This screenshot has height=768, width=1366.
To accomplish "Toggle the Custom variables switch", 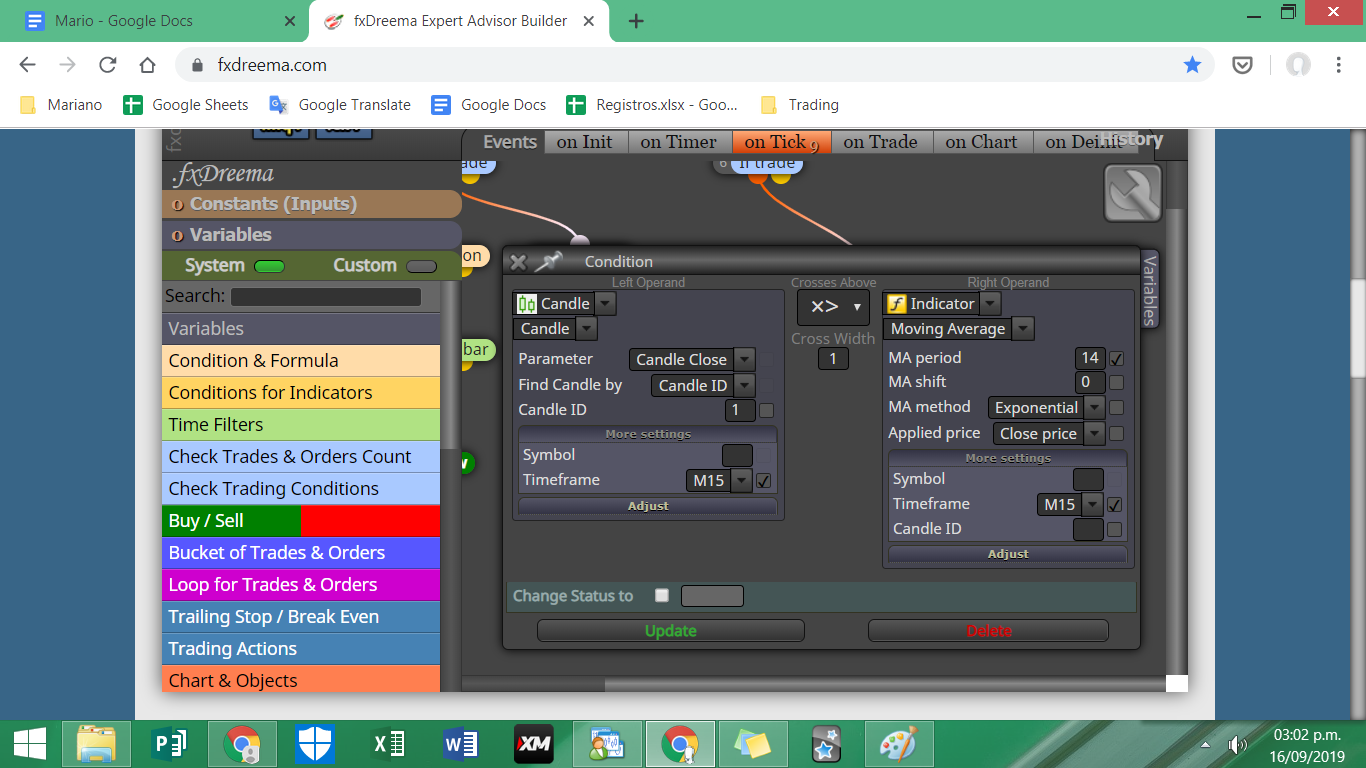I will [421, 266].
